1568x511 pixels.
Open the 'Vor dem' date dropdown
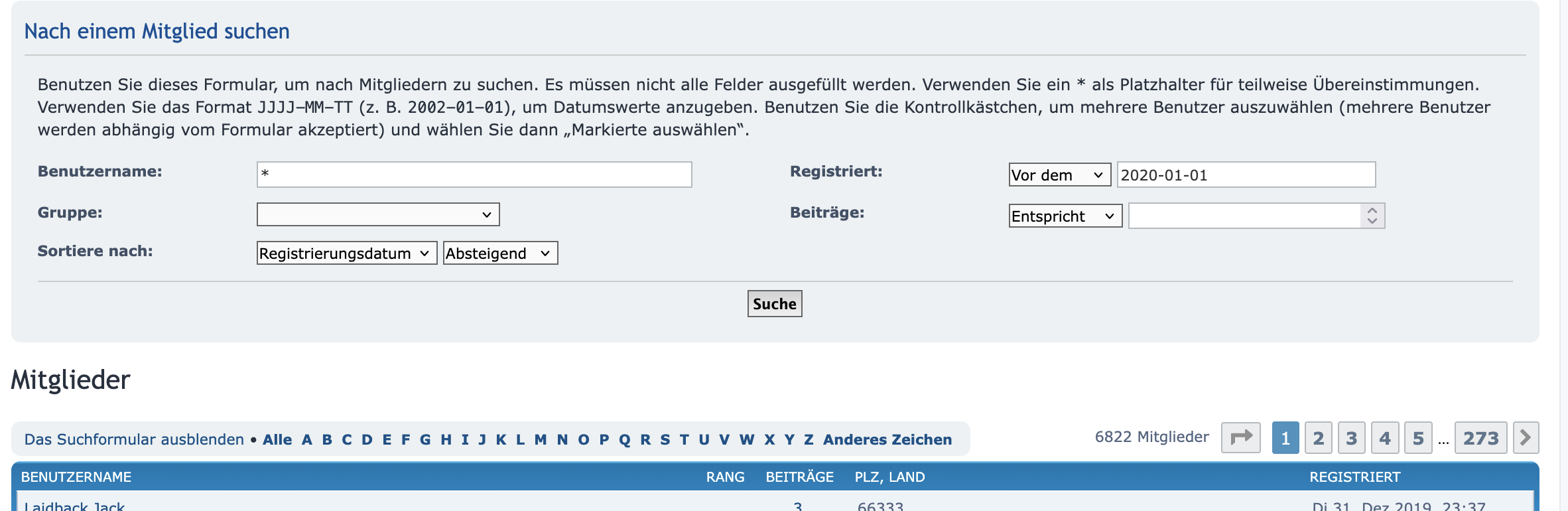point(1059,175)
